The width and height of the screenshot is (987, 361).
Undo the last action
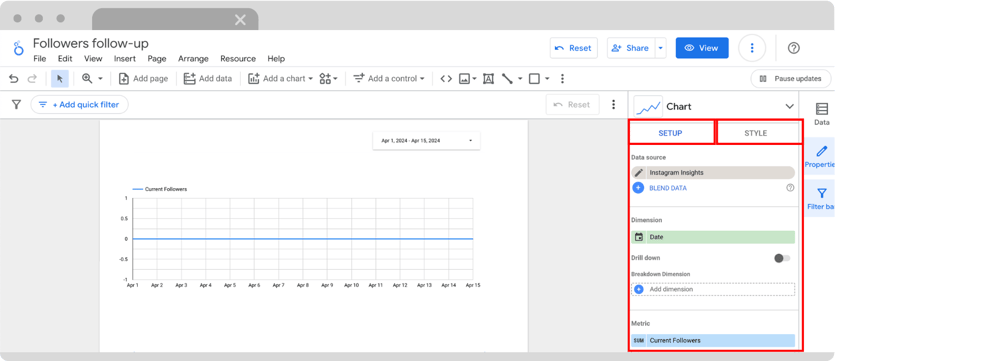(13, 79)
